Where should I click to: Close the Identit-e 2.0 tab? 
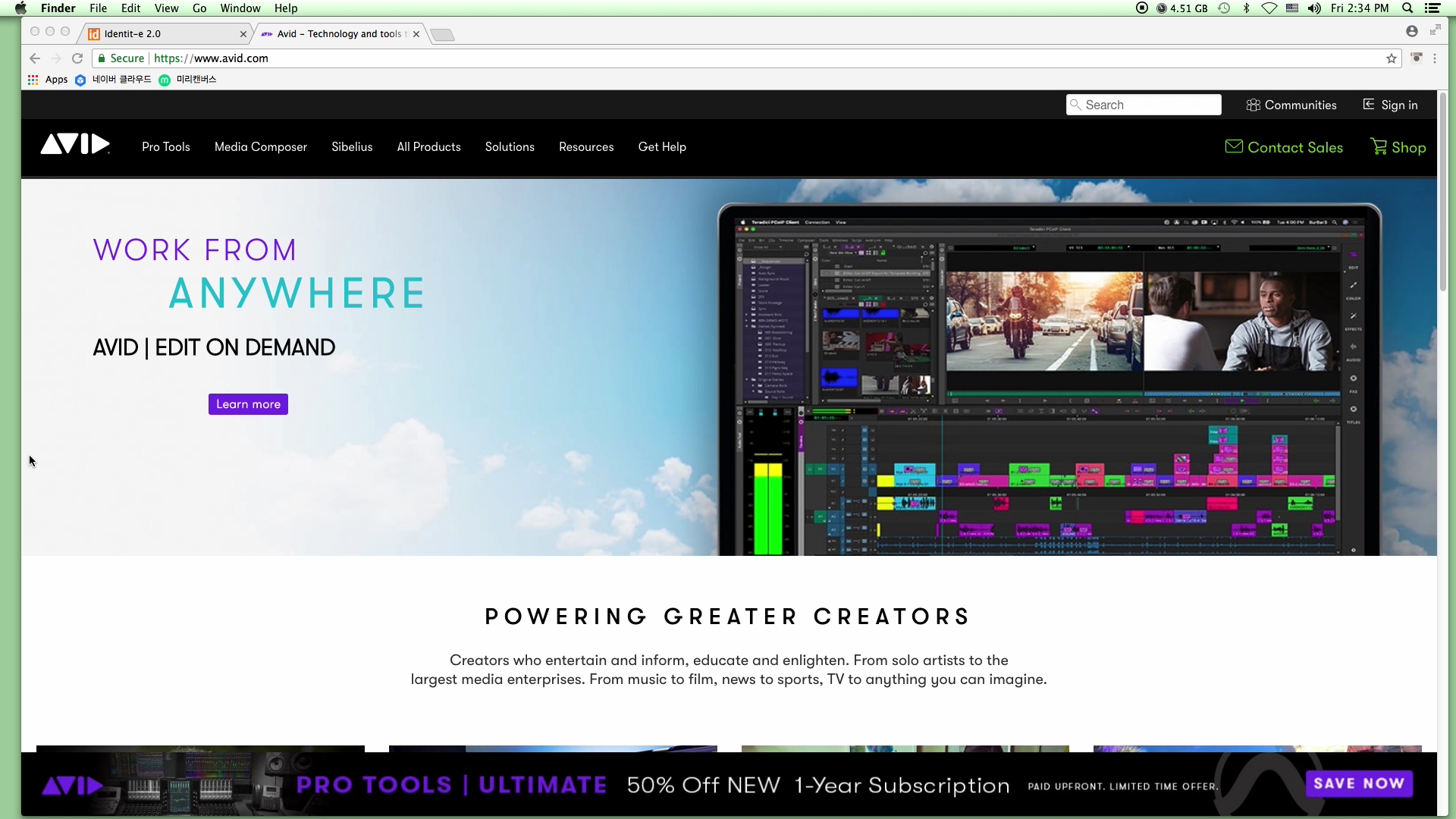(x=243, y=34)
